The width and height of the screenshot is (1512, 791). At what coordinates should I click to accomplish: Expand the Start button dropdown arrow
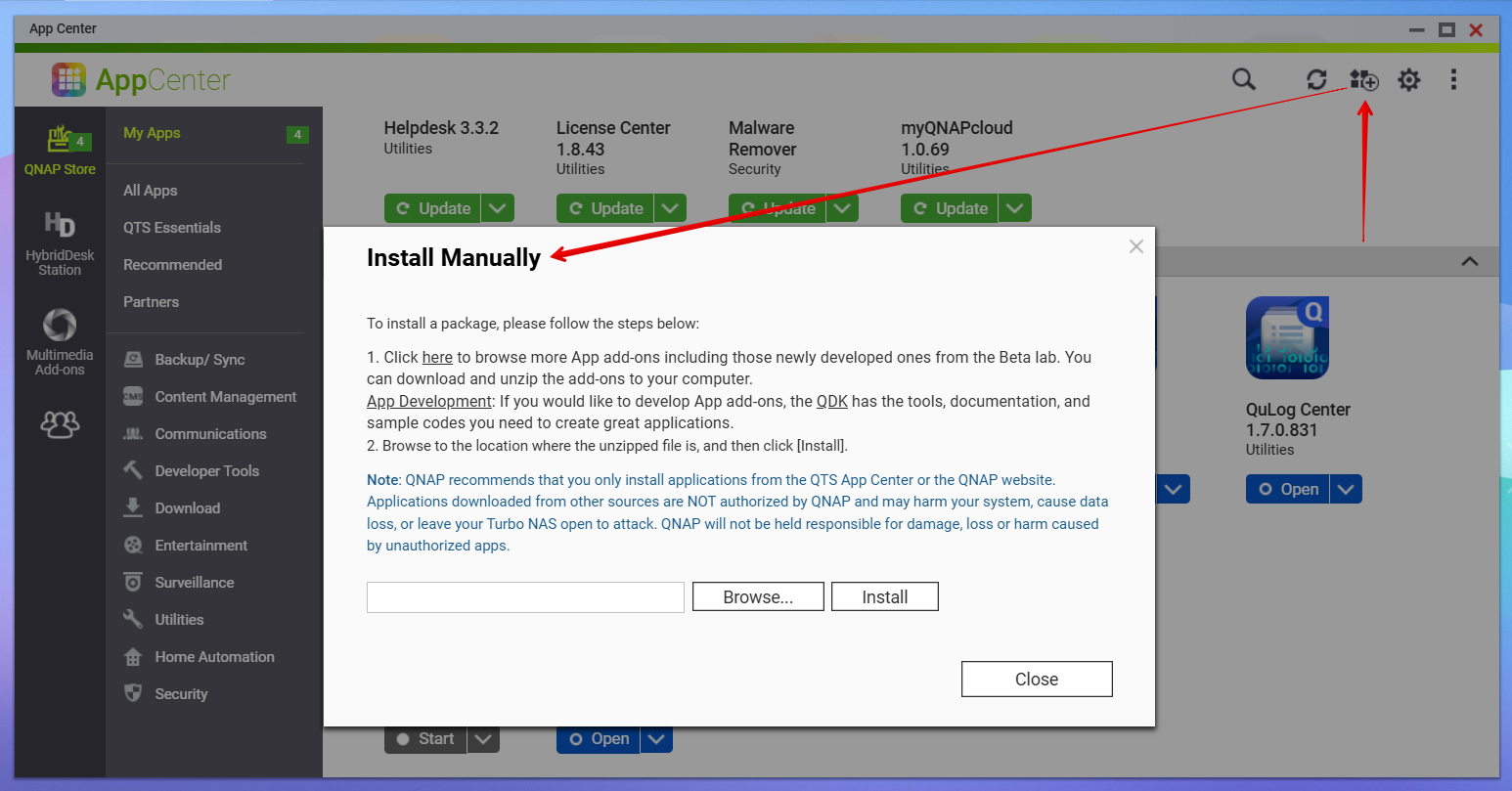click(x=483, y=739)
